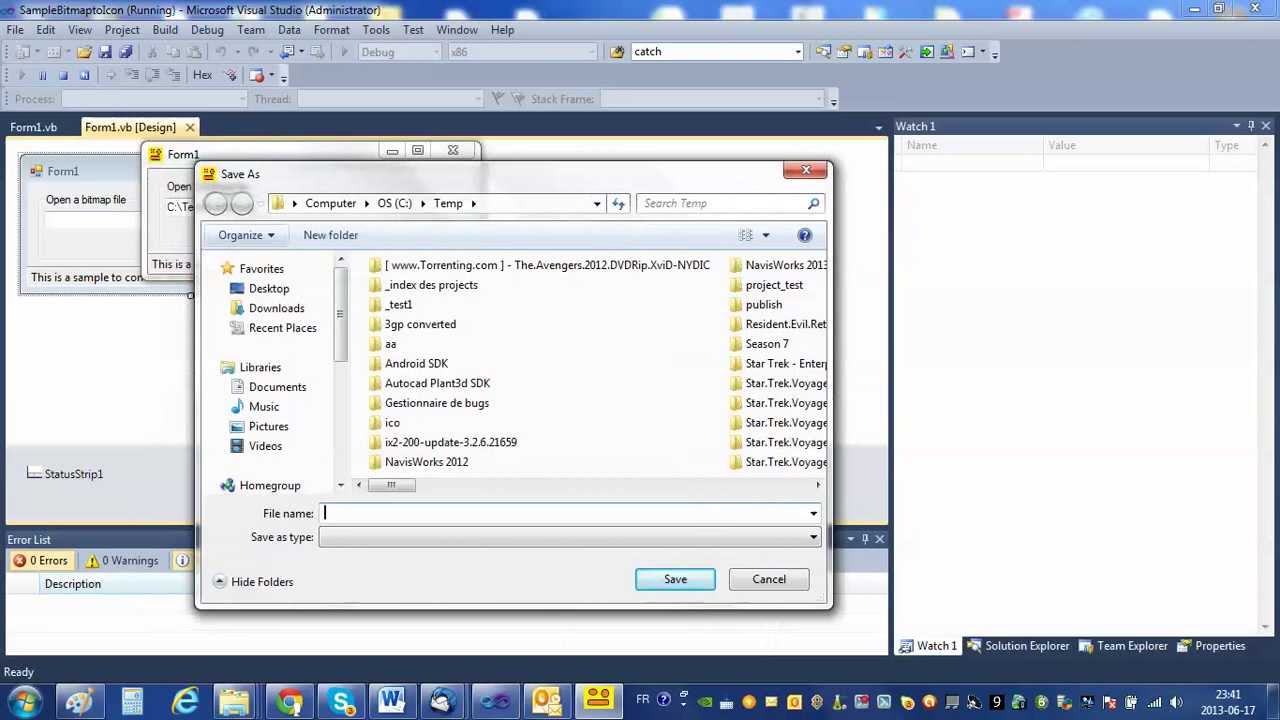Open the Debug menu
This screenshot has width=1280, height=720.
(207, 29)
